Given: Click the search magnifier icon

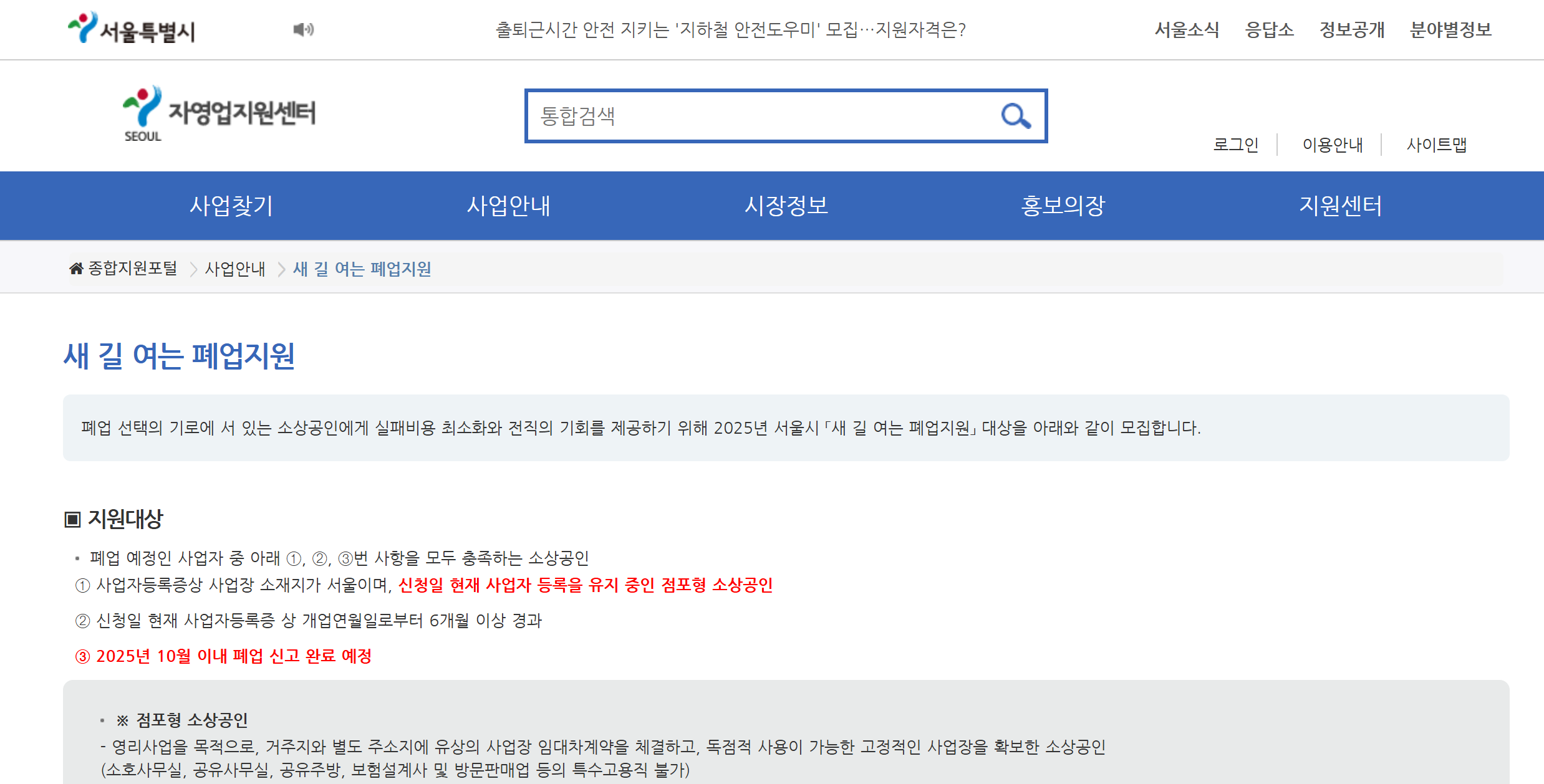Looking at the screenshot, I should coord(1015,116).
